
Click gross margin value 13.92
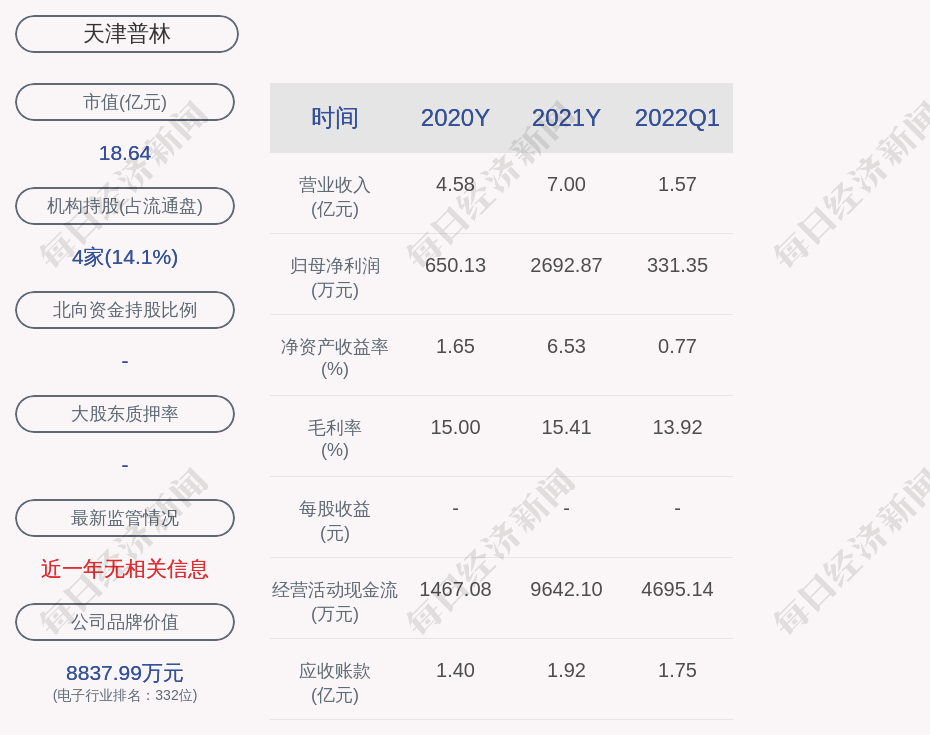[x=677, y=427]
